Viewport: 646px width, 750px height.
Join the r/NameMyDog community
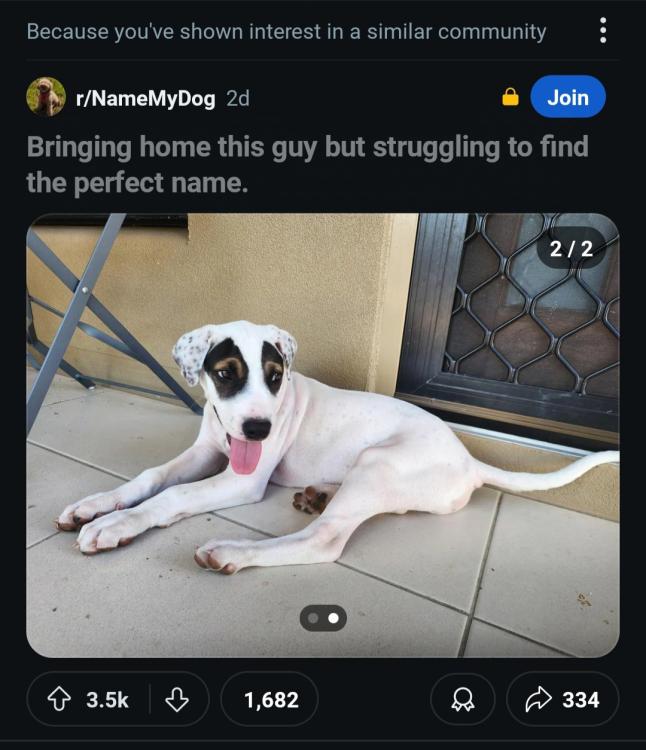[x=567, y=97]
